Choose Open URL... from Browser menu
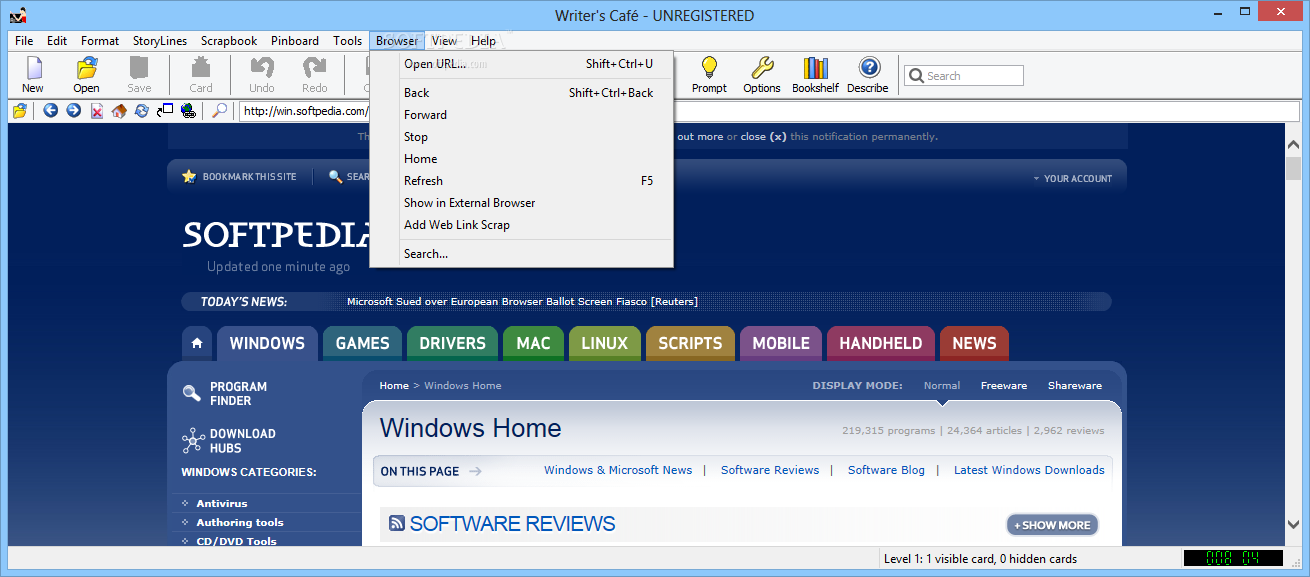The width and height of the screenshot is (1310, 577). [521, 64]
